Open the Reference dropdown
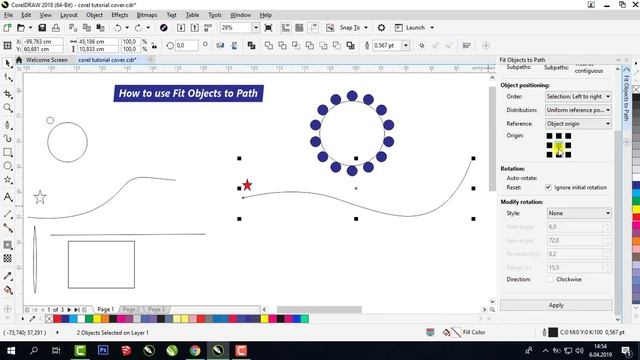Image resolution: width=640 pixels, height=360 pixels. point(578,124)
